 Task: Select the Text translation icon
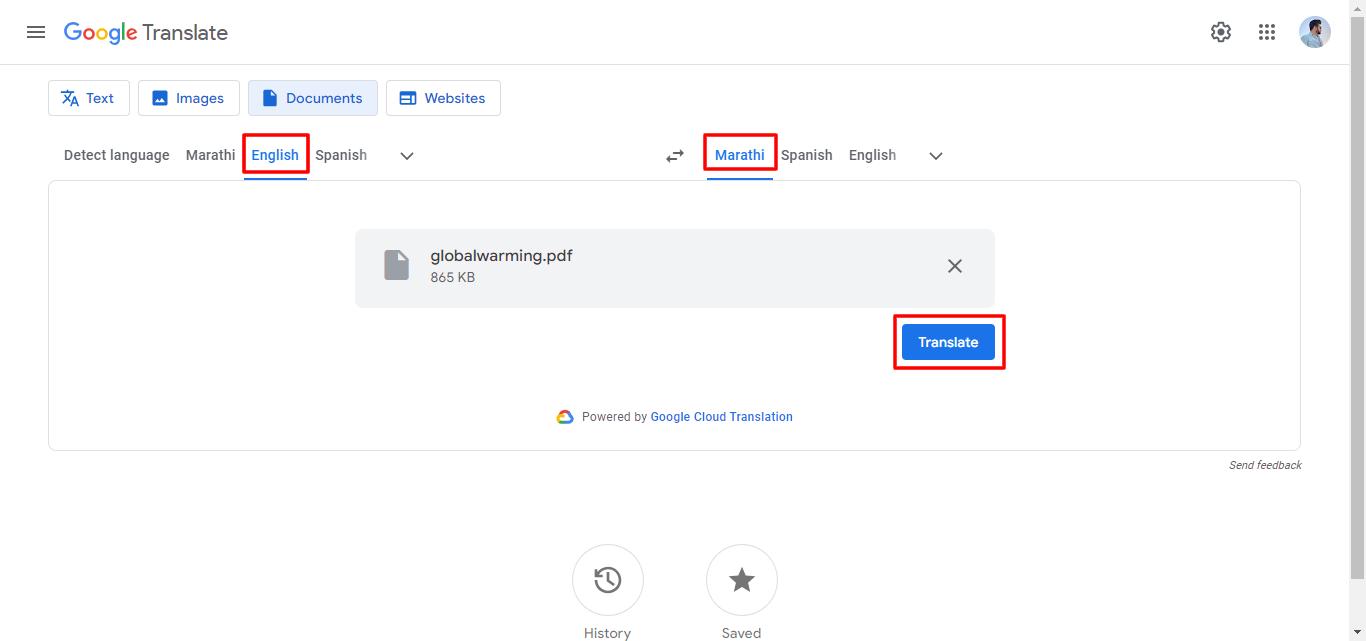(x=70, y=98)
